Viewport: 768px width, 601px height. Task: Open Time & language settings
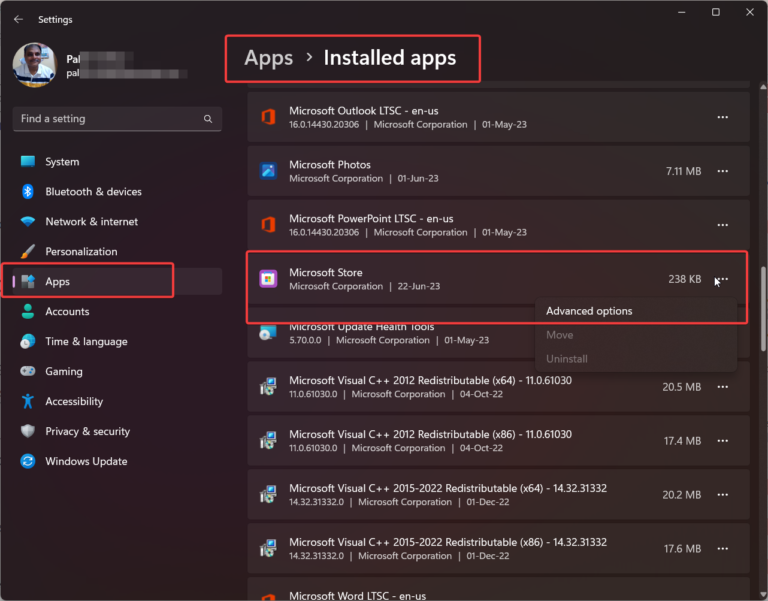tap(117, 341)
